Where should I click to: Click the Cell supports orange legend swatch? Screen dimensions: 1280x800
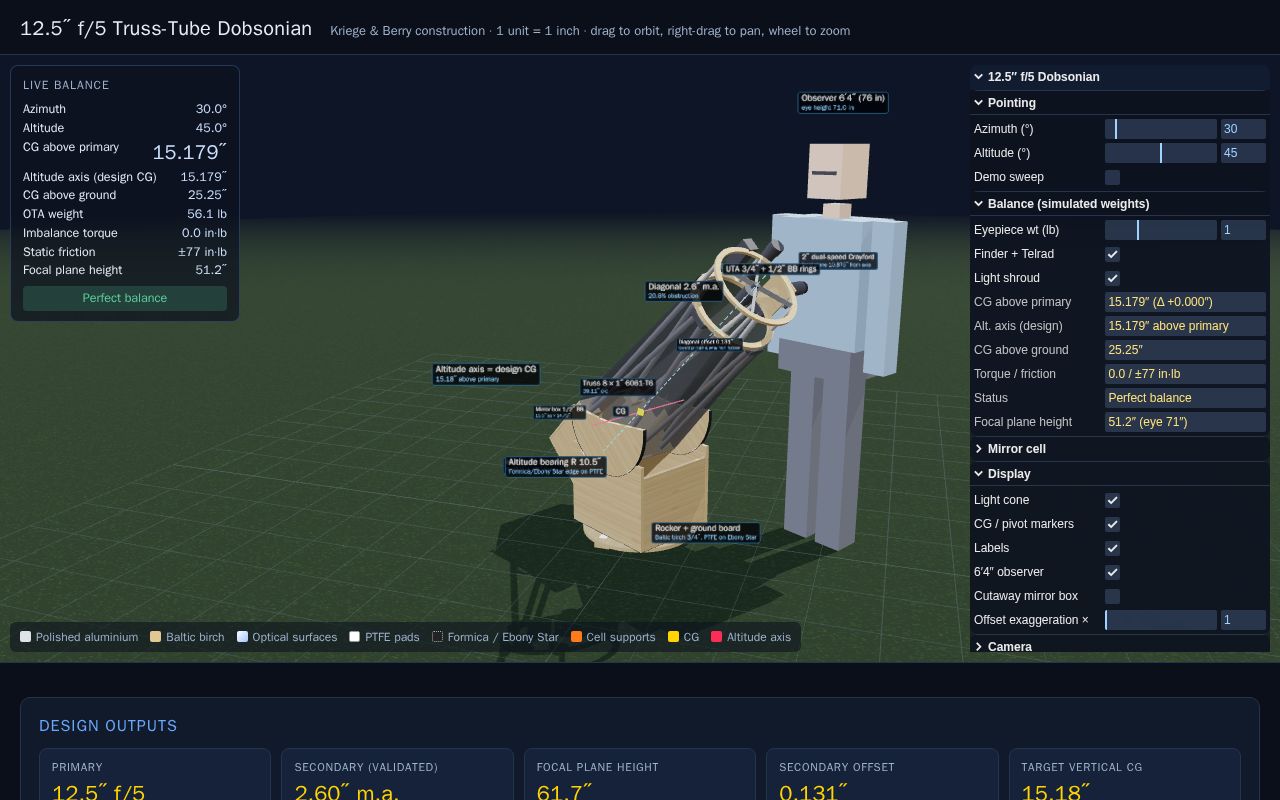pos(576,637)
